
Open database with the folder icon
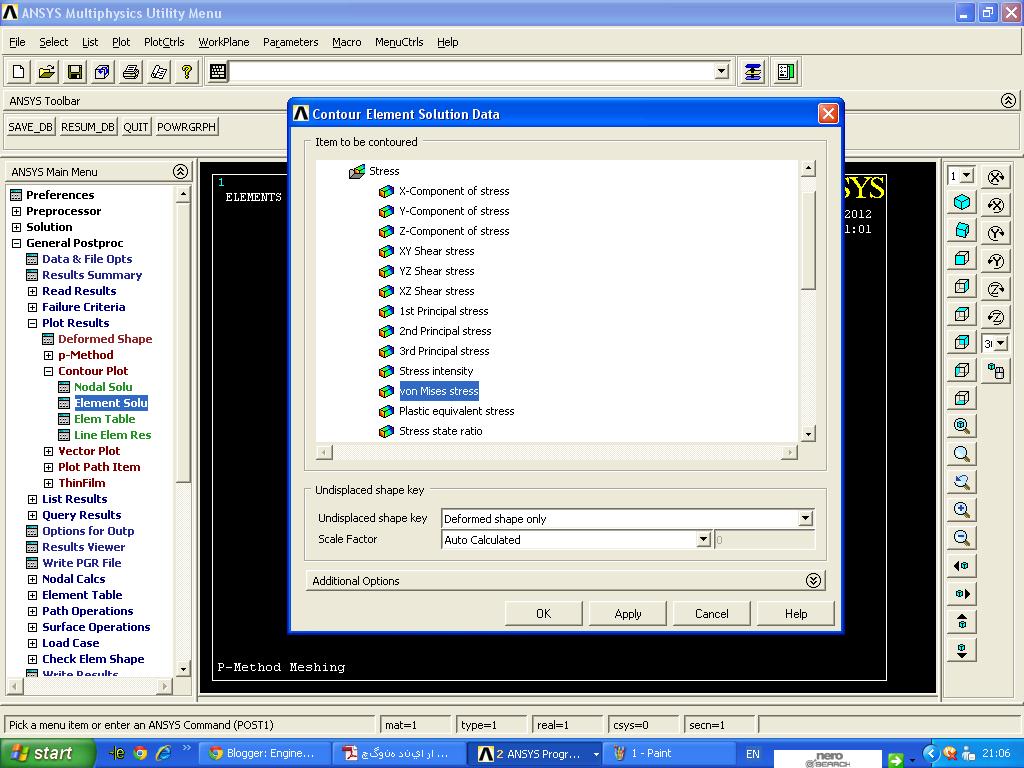[x=46, y=72]
